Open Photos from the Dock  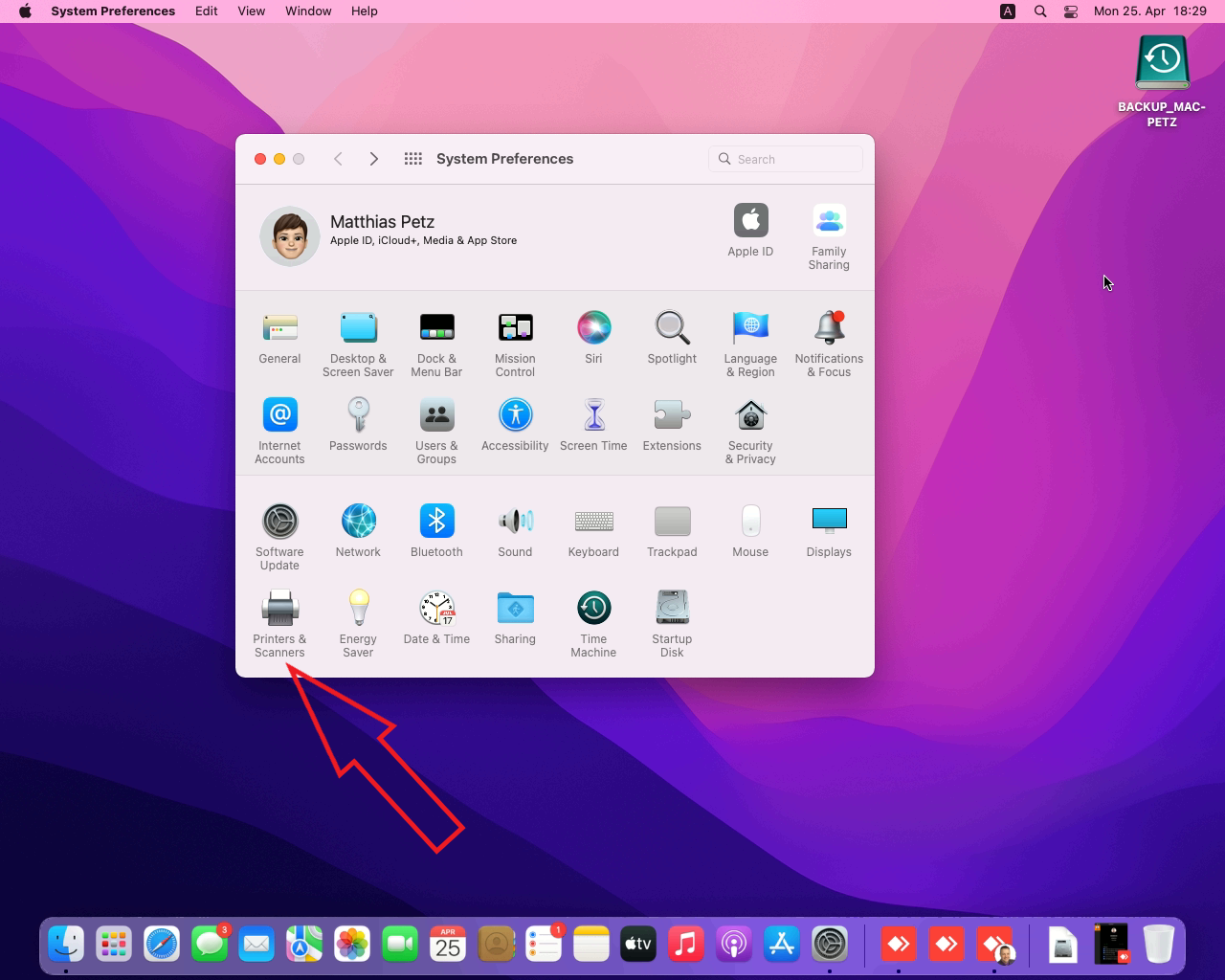(x=352, y=945)
